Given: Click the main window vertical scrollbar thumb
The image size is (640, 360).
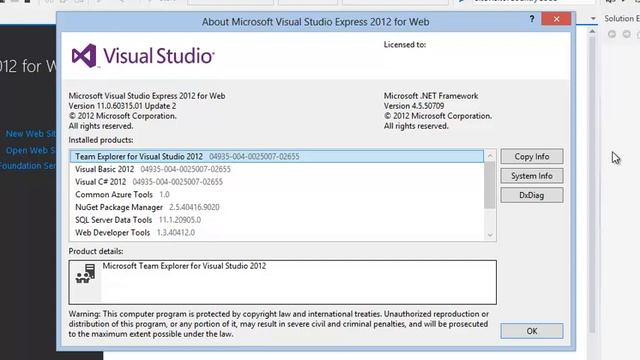Looking at the screenshot, I should tap(593, 184).
